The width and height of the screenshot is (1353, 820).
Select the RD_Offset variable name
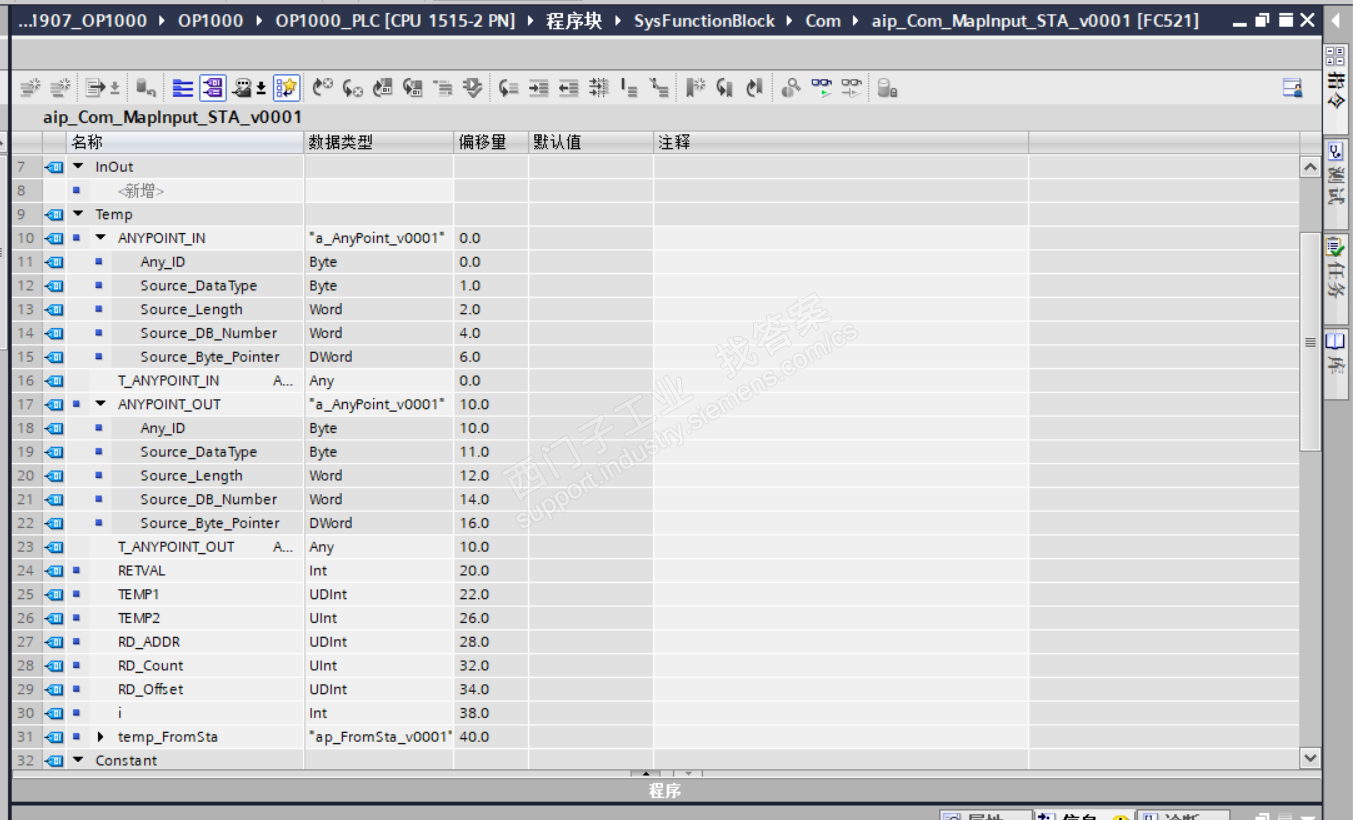(x=151, y=690)
